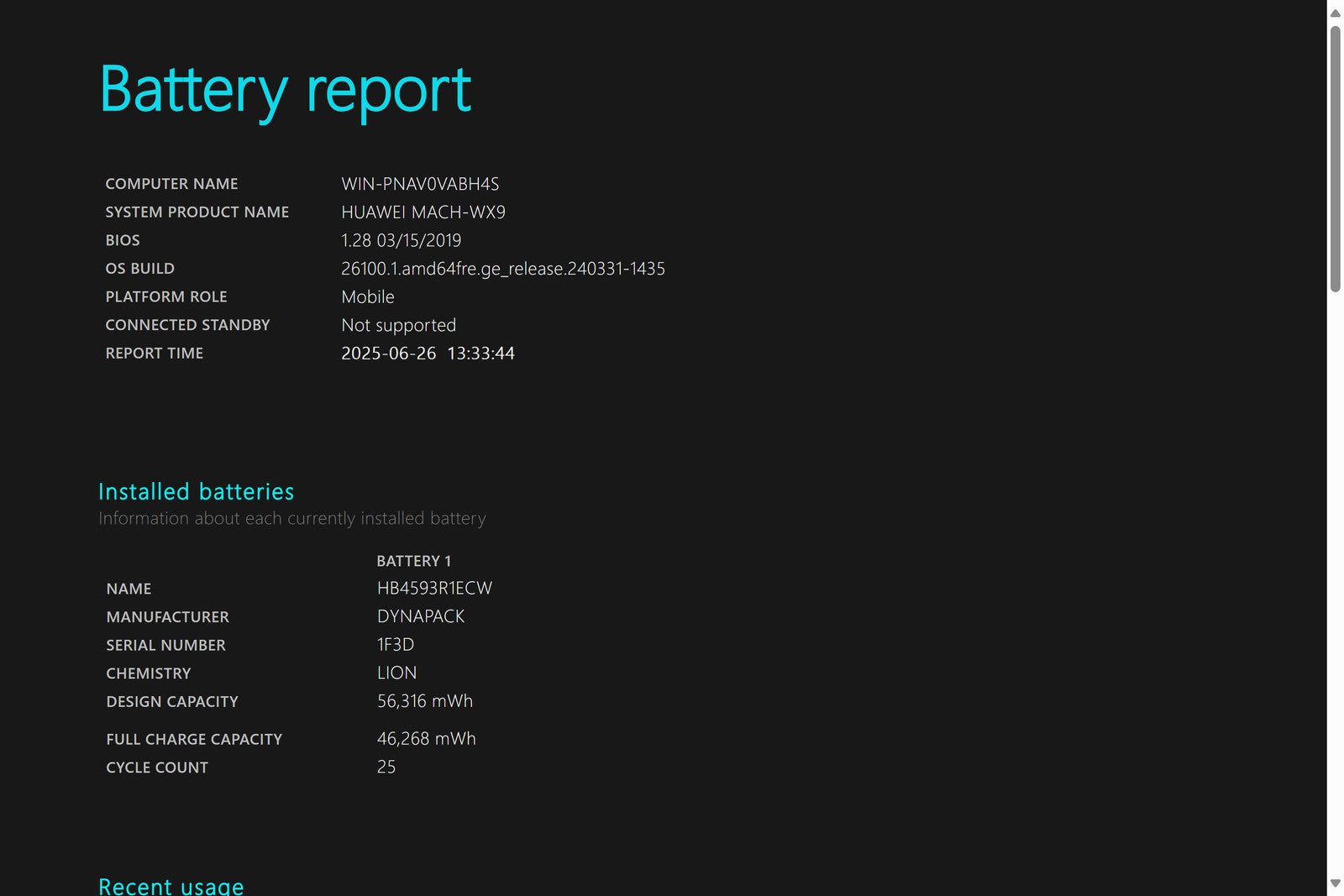Click the NAME label in battery table
1344x896 pixels.
129,589
